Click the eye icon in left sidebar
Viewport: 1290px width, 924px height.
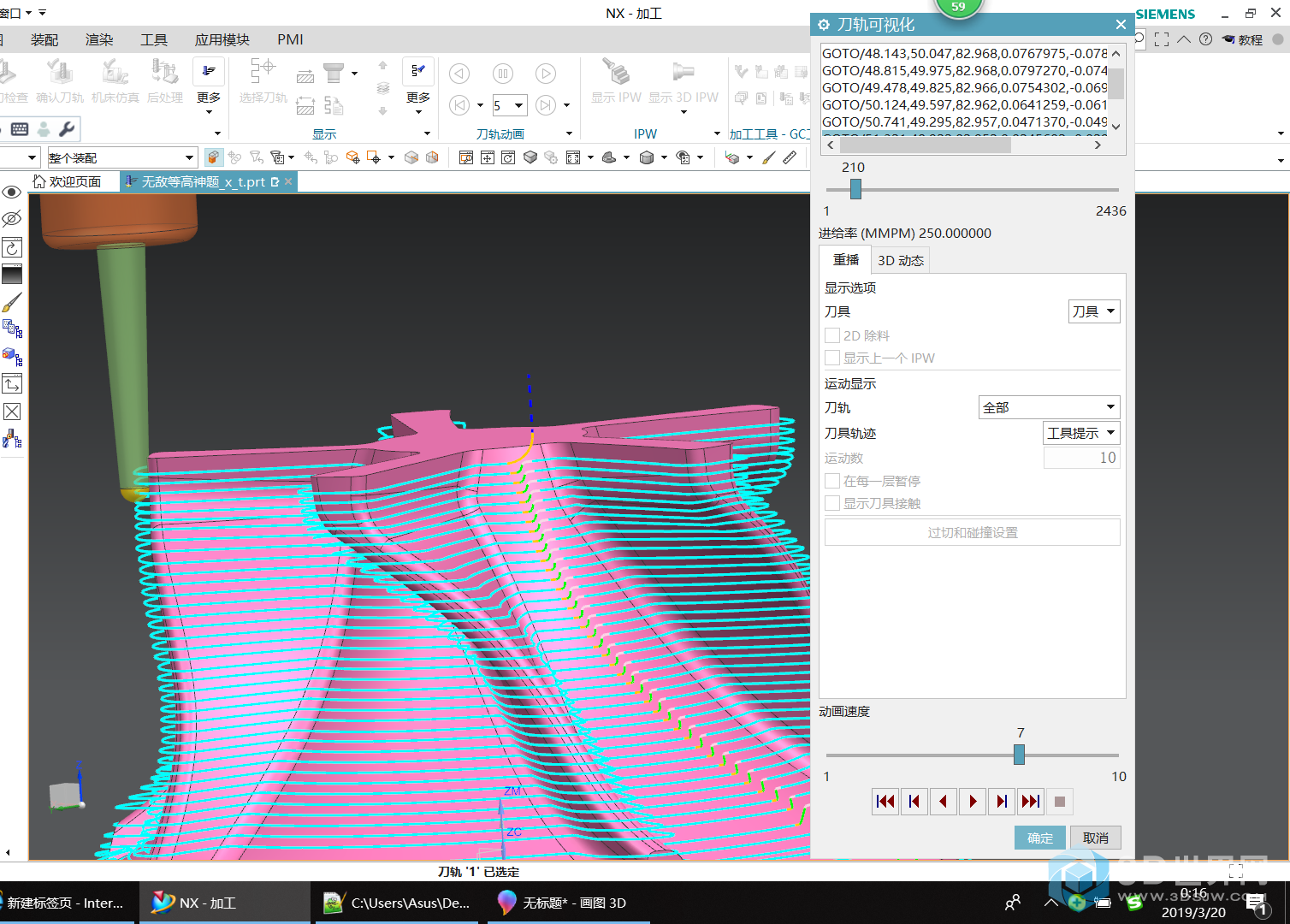(x=12, y=192)
